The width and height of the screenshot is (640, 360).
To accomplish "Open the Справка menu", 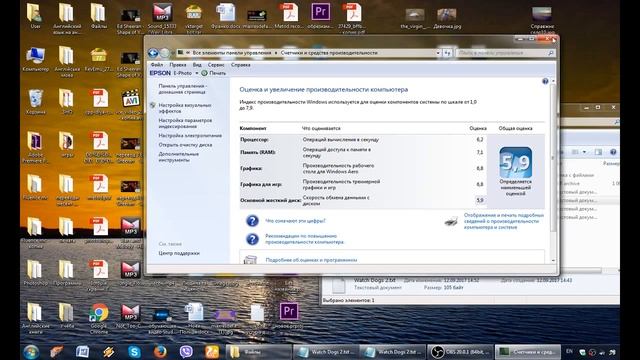I will click(x=241, y=65).
